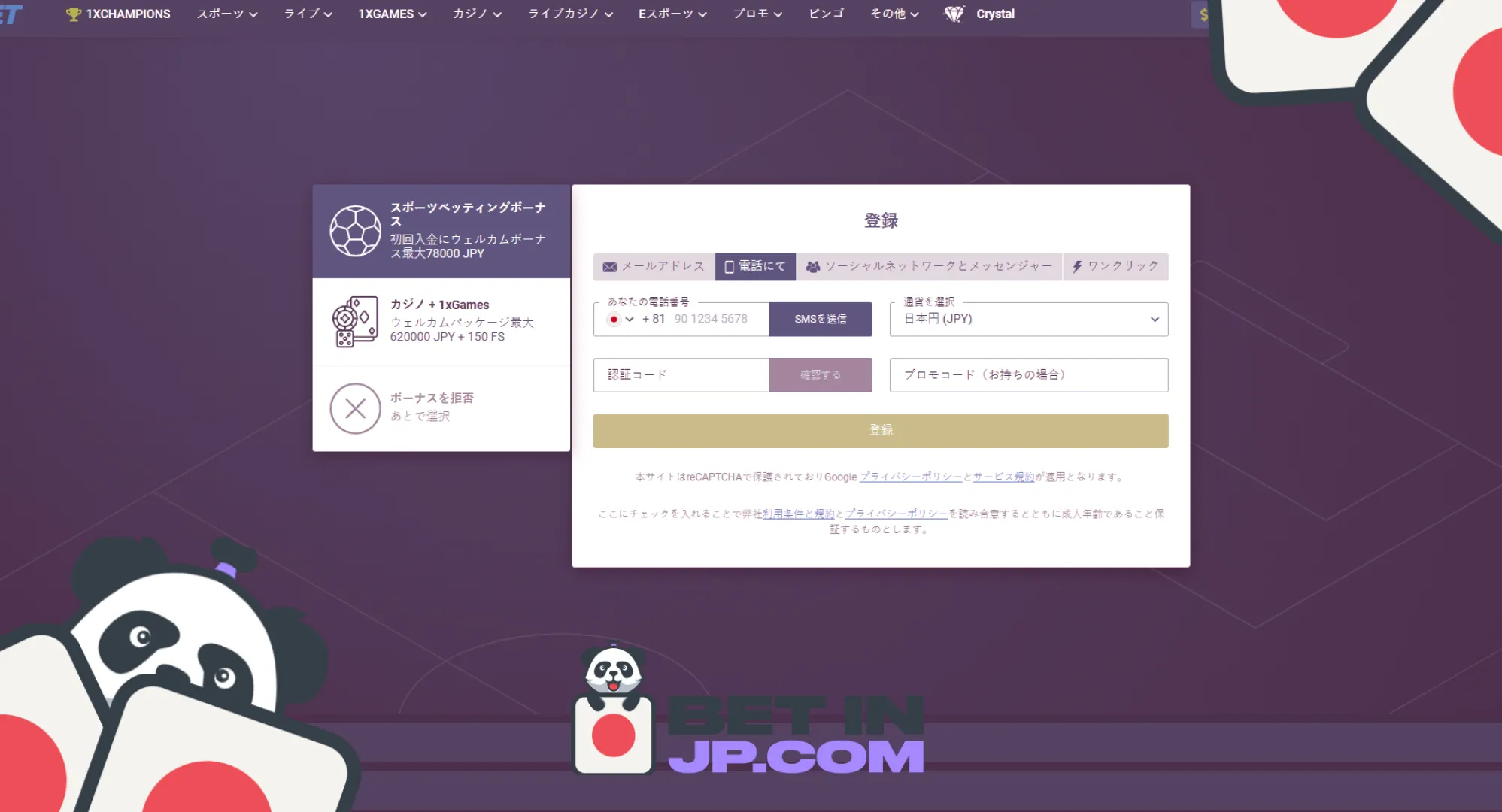Screen dimensions: 1502x812
Task: Select the 電話にて registration tab
Action: (755, 267)
